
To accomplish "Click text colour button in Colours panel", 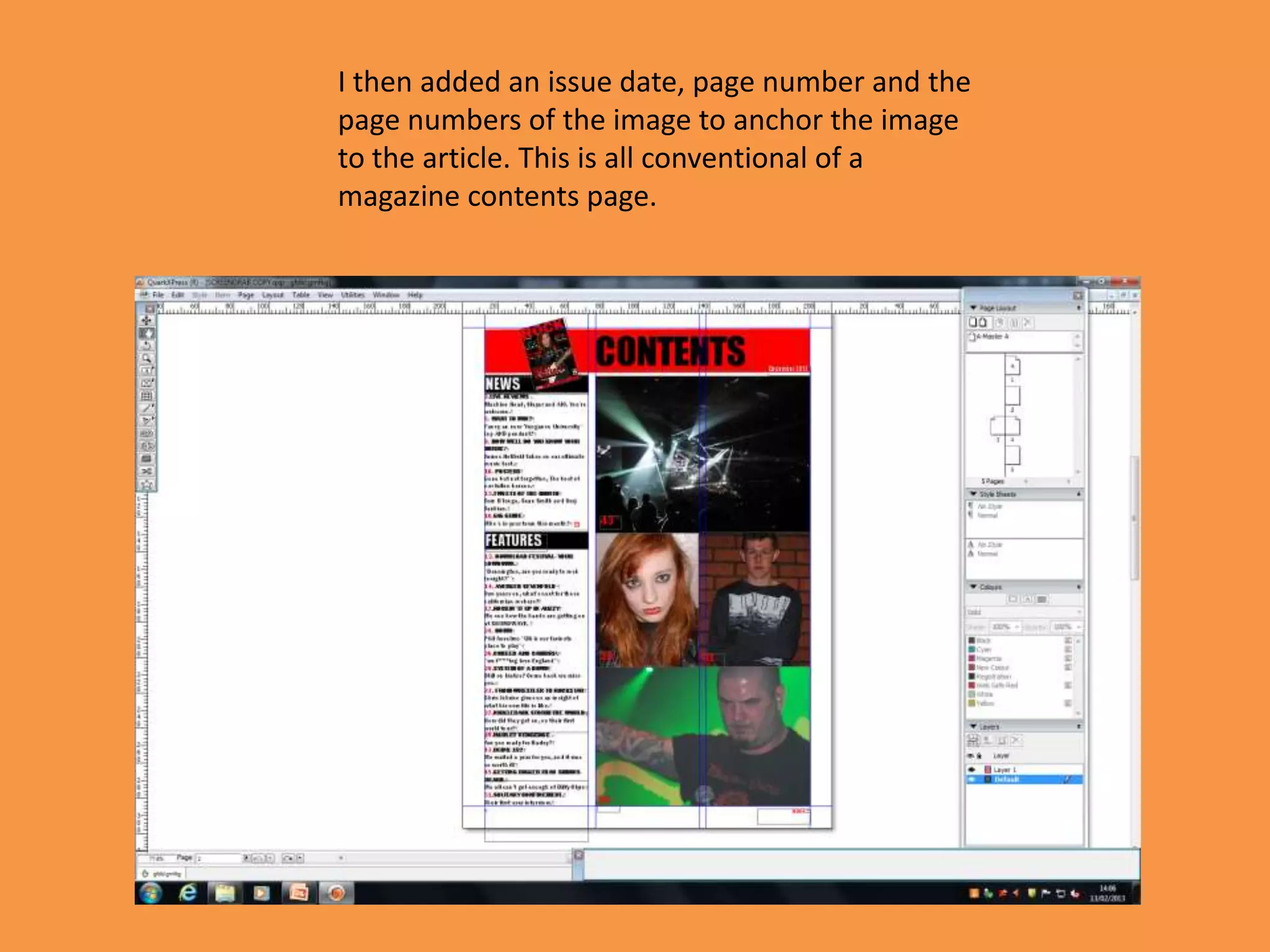I will 1027,599.
